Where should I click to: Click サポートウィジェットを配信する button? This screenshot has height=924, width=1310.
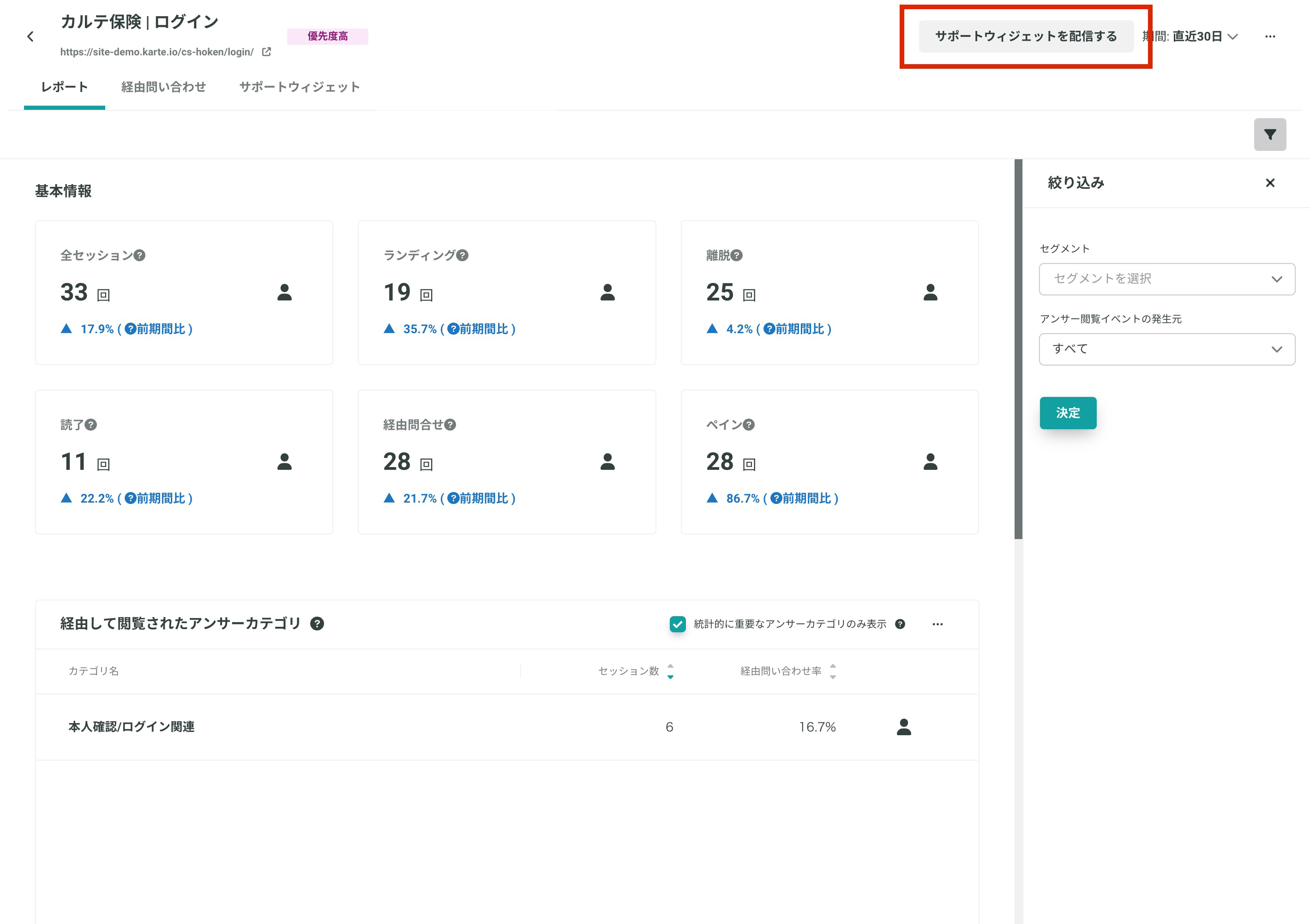1025,36
